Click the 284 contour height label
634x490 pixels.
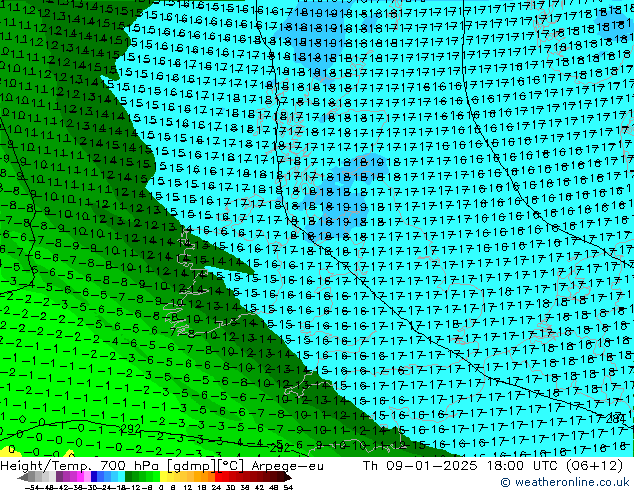click(615, 419)
